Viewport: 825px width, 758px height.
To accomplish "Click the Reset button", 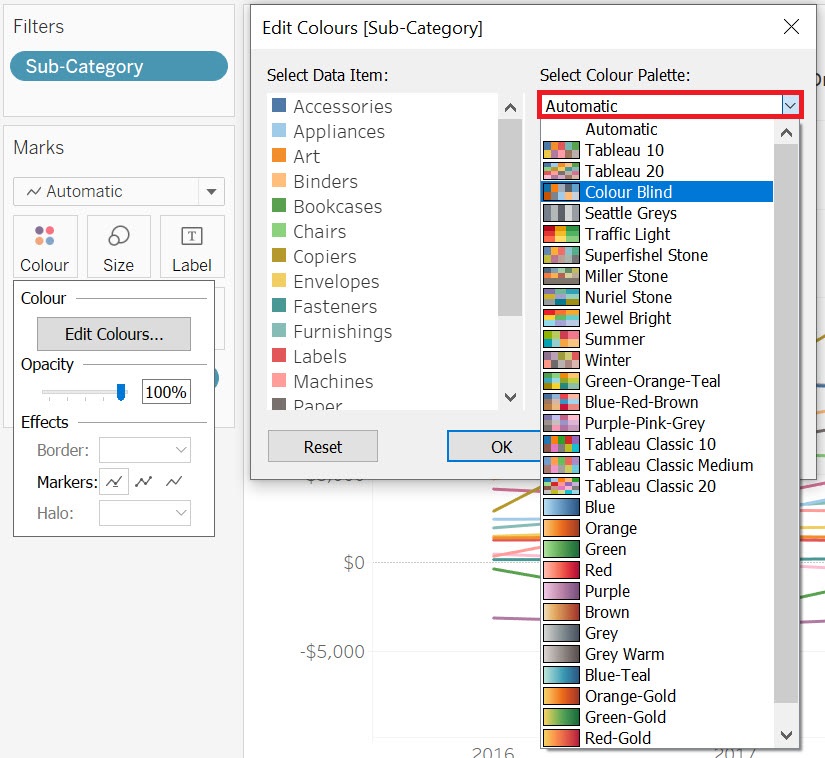I will click(x=323, y=447).
